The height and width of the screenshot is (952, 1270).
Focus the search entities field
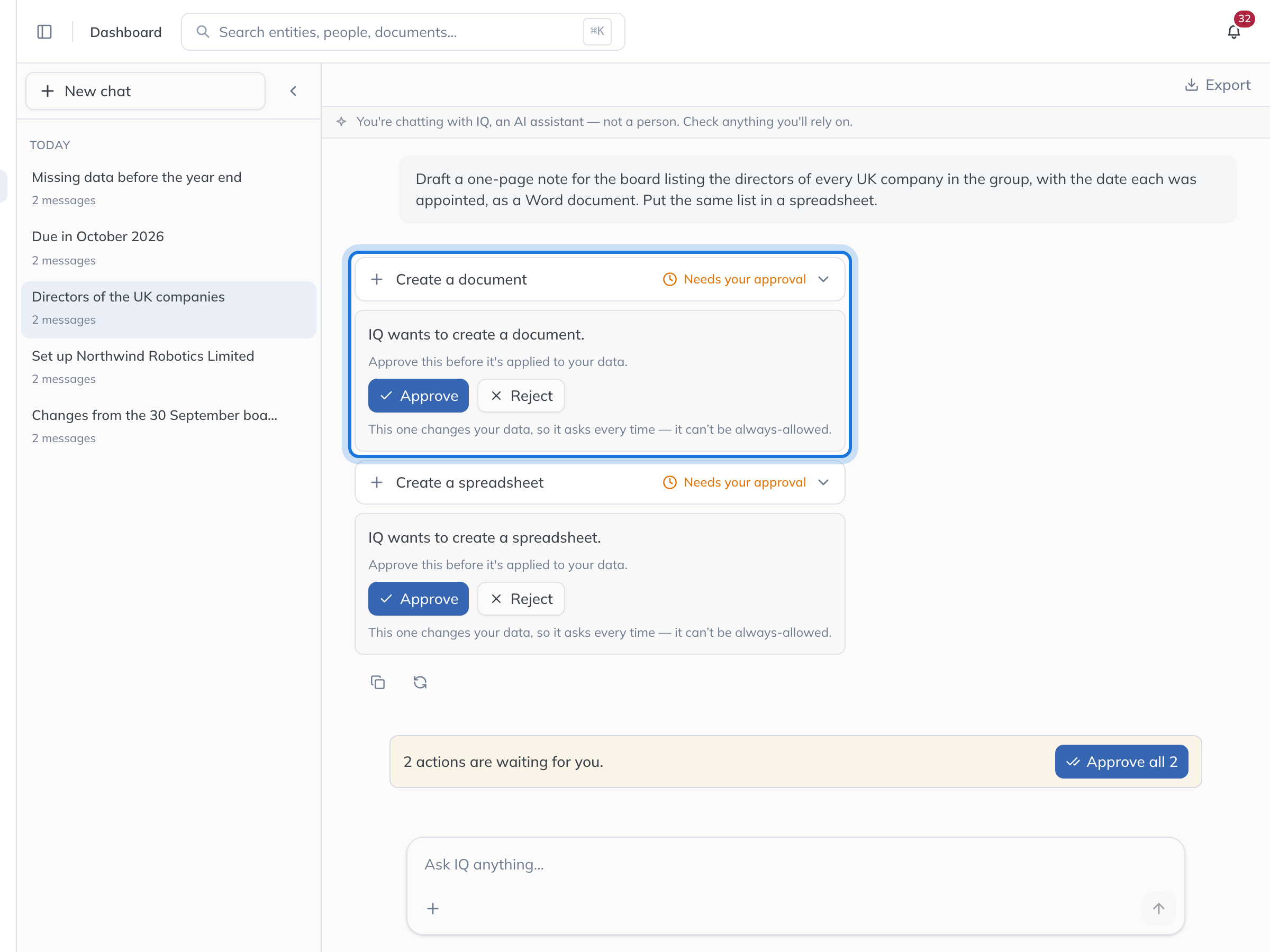403,32
